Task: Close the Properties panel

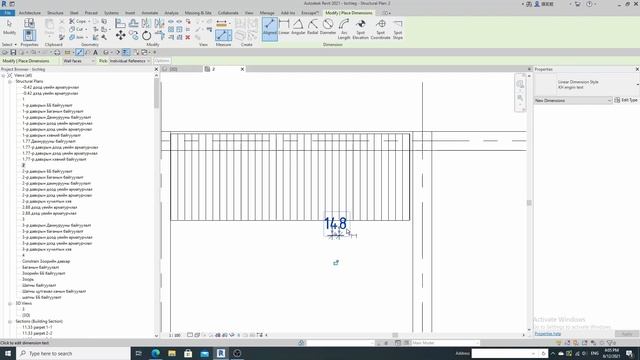Action: pyautogui.click(x=637, y=69)
